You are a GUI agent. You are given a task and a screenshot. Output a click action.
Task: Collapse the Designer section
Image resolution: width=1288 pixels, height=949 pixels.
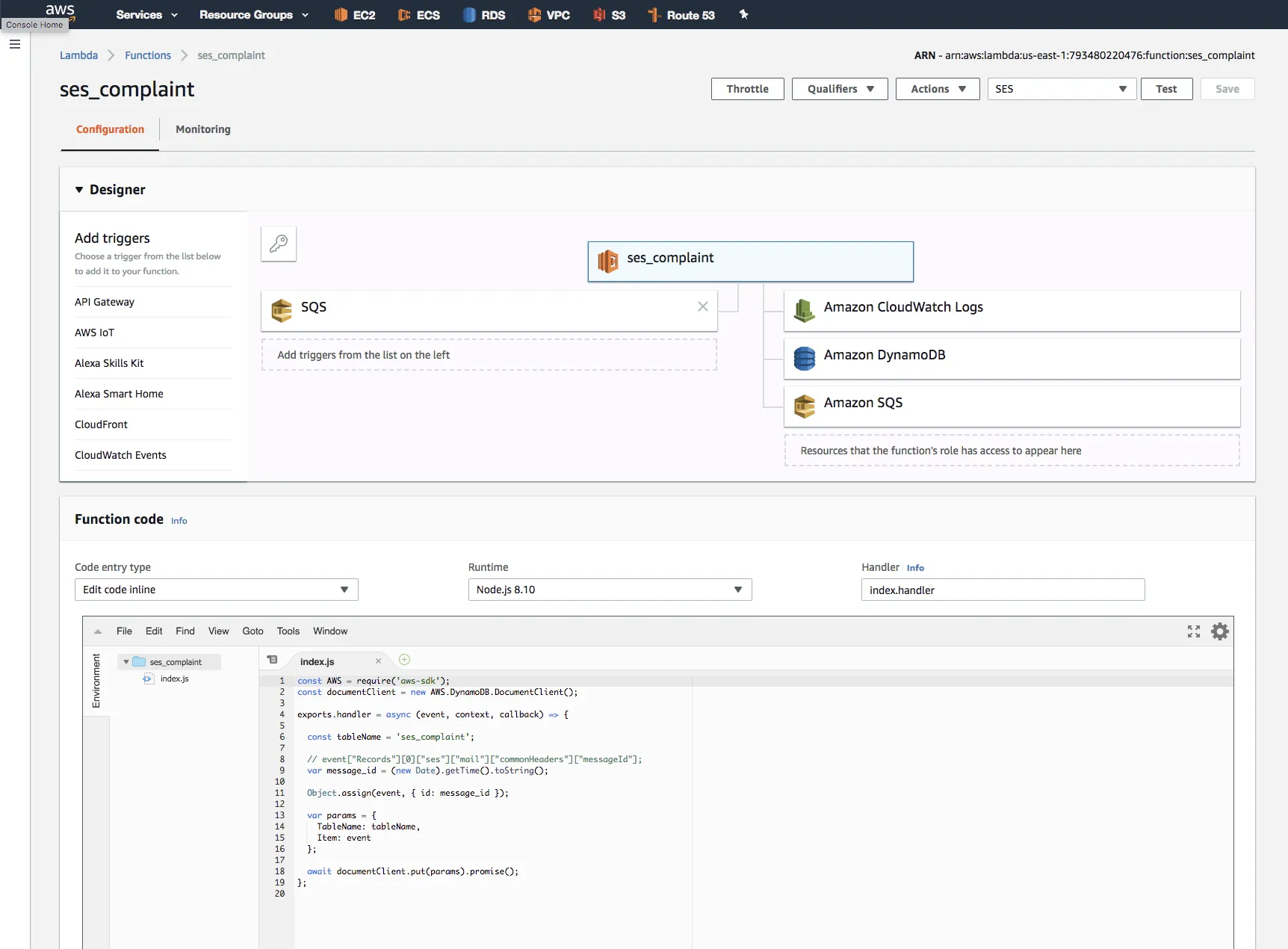pyautogui.click(x=79, y=190)
